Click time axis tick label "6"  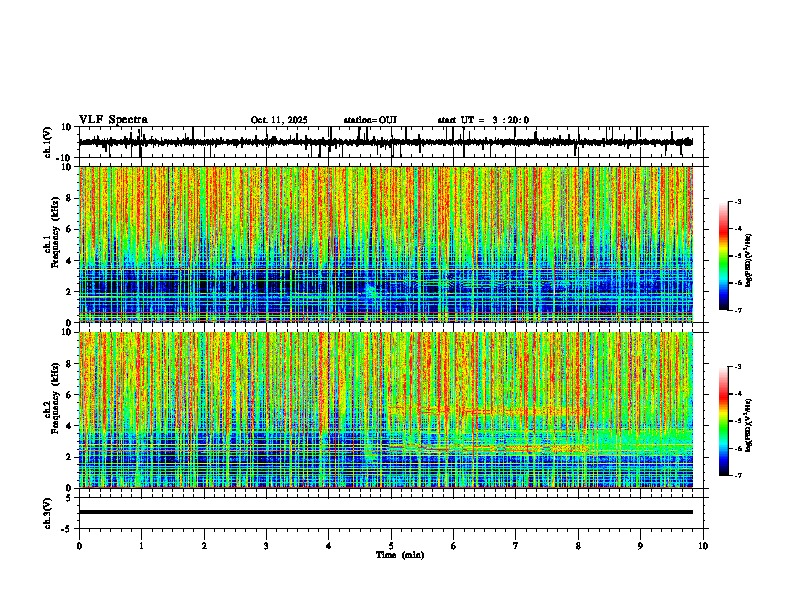coord(454,546)
